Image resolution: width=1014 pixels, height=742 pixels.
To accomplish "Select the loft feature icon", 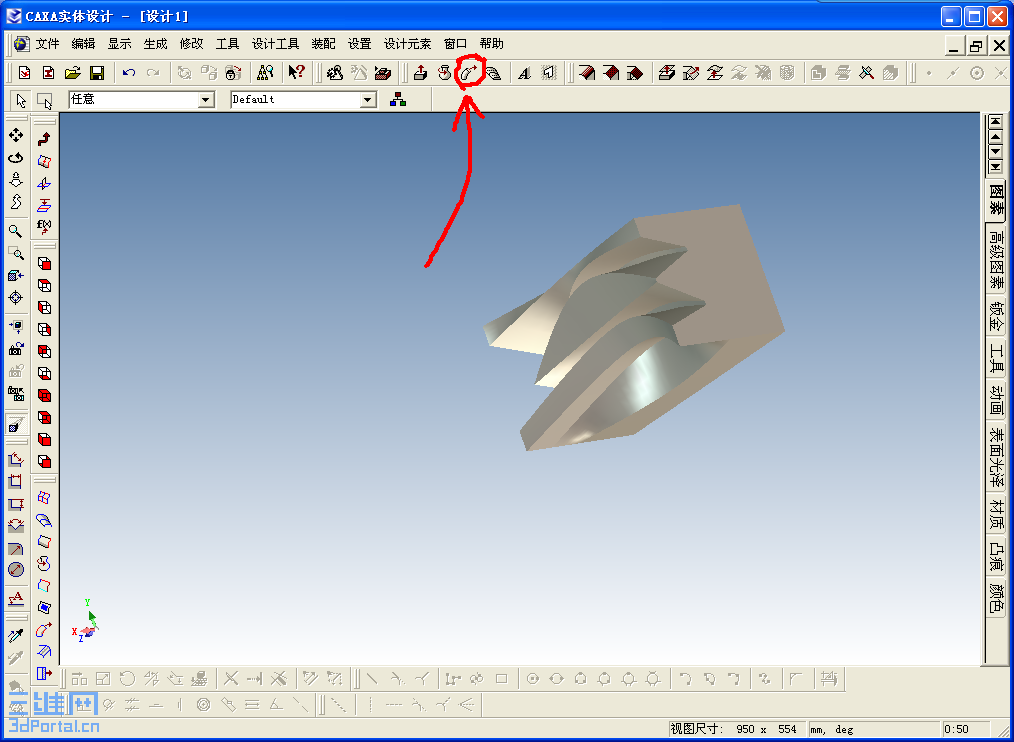I will click(493, 72).
